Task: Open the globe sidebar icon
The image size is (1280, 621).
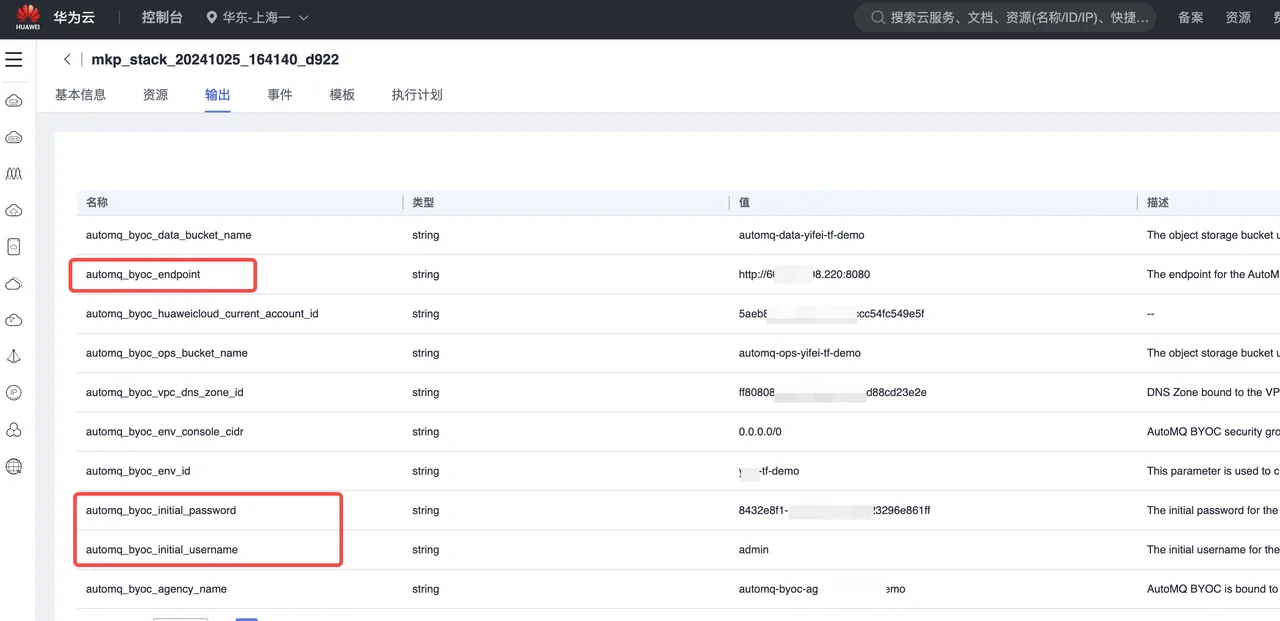Action: pyautogui.click(x=14, y=466)
